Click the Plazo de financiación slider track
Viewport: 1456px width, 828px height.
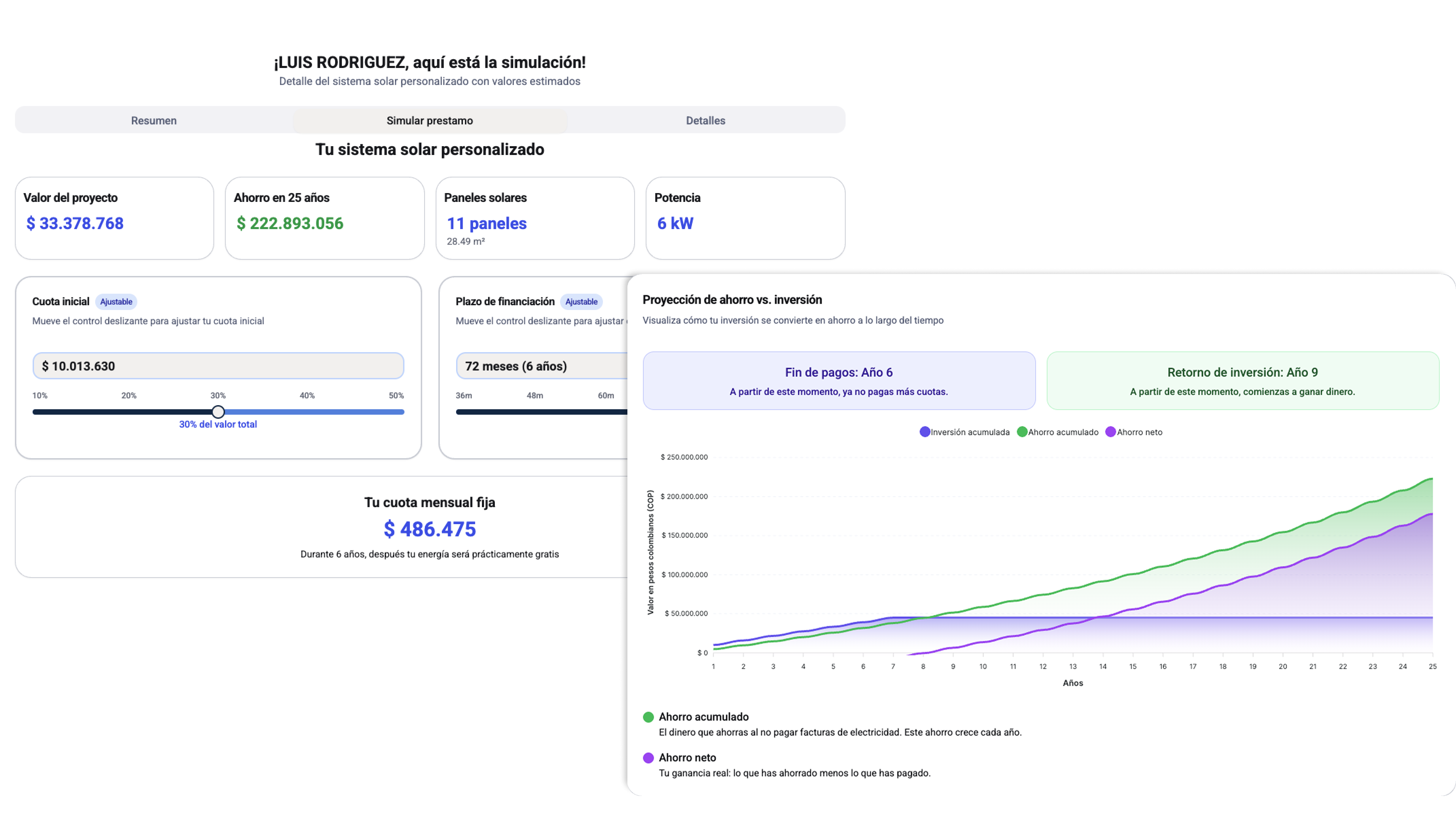540,412
